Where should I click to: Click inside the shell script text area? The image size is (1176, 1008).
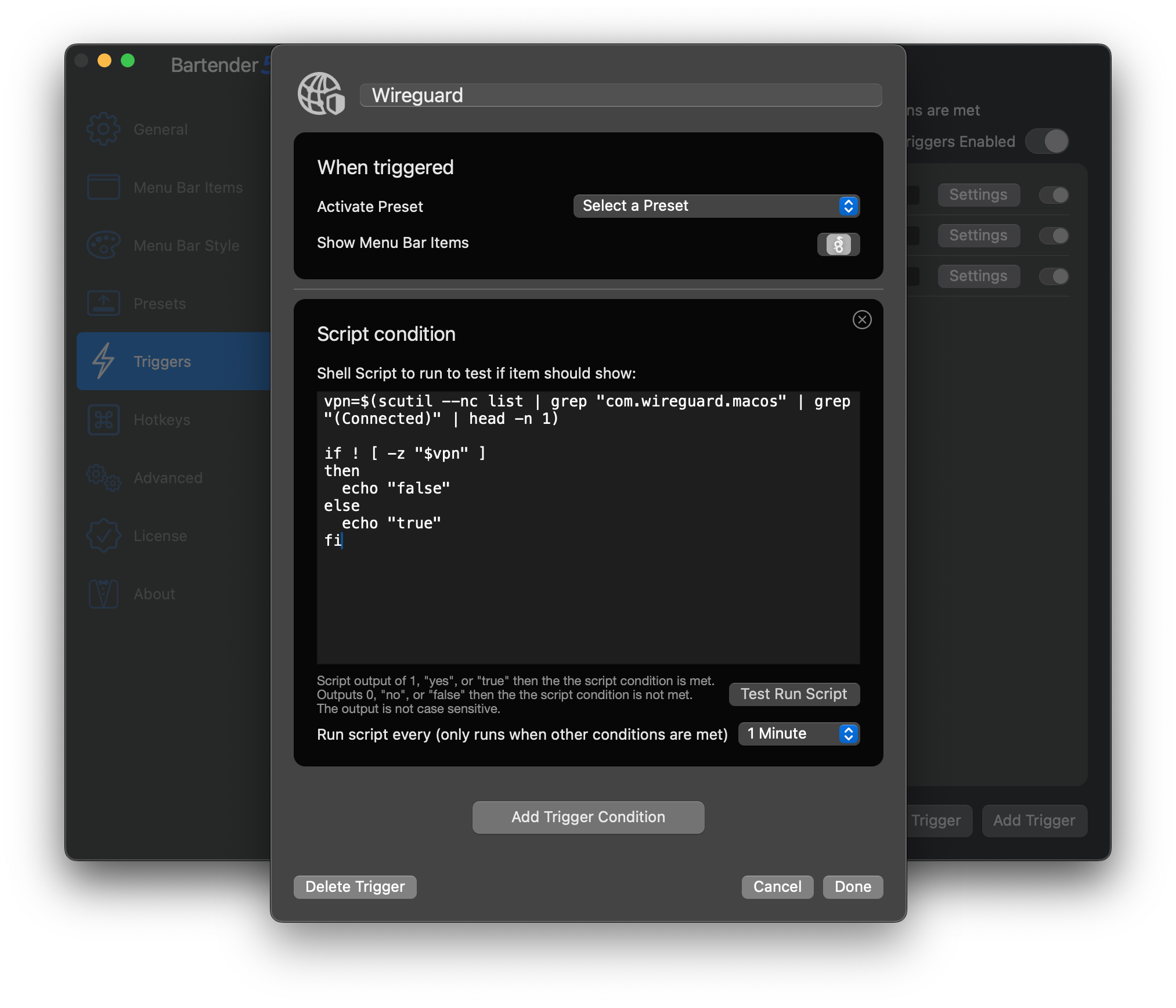588,527
